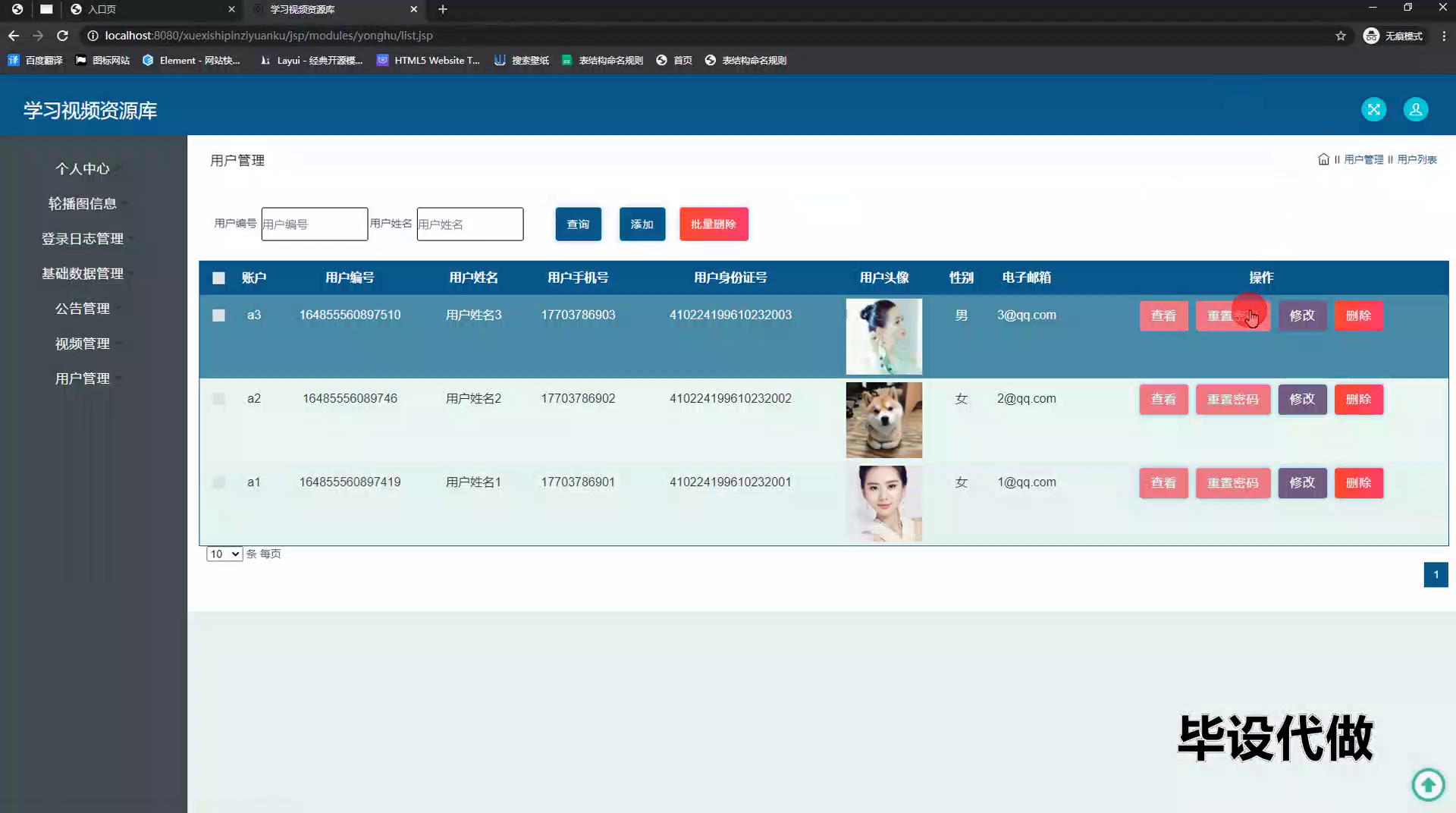Click 修改 for user a2
The width and height of the screenshot is (1456, 813).
tap(1302, 399)
